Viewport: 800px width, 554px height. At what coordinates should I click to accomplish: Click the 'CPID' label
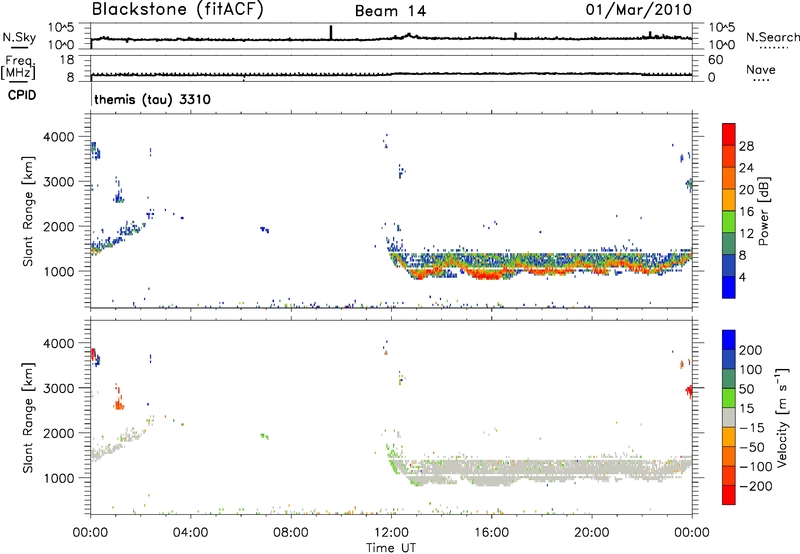(22, 95)
